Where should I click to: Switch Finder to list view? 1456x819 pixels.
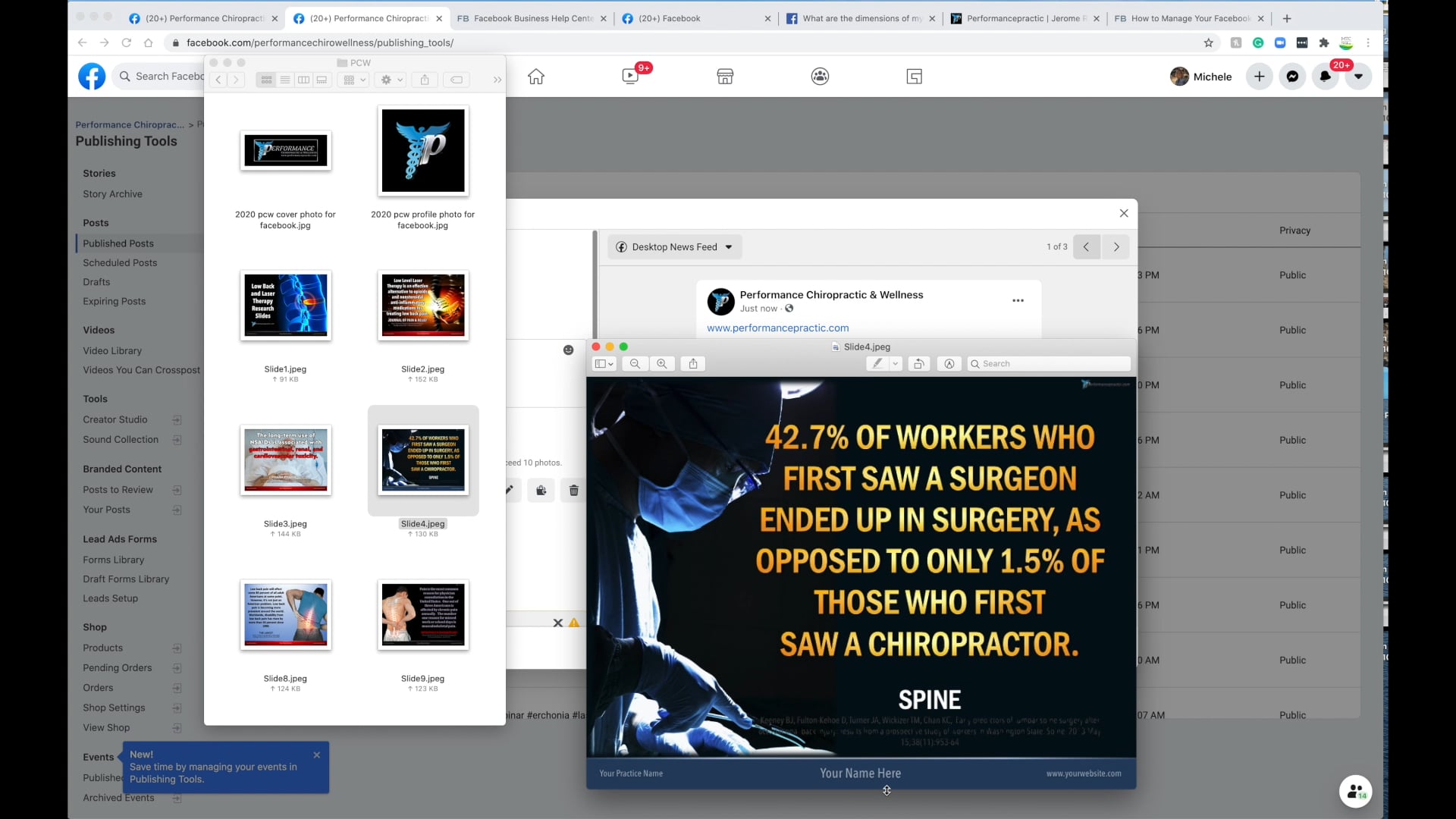coord(284,80)
